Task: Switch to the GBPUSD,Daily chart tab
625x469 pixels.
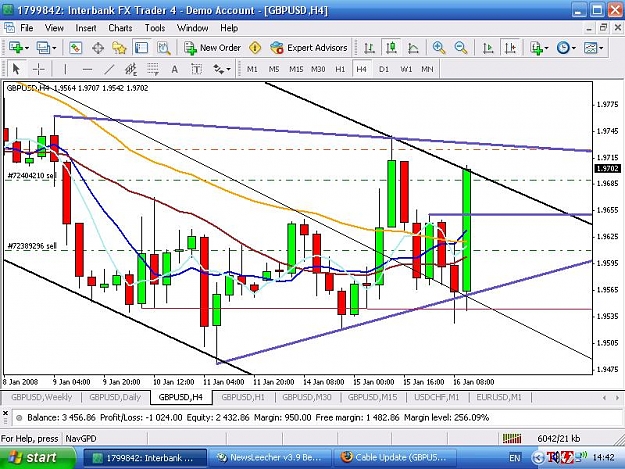Action: pos(115,397)
